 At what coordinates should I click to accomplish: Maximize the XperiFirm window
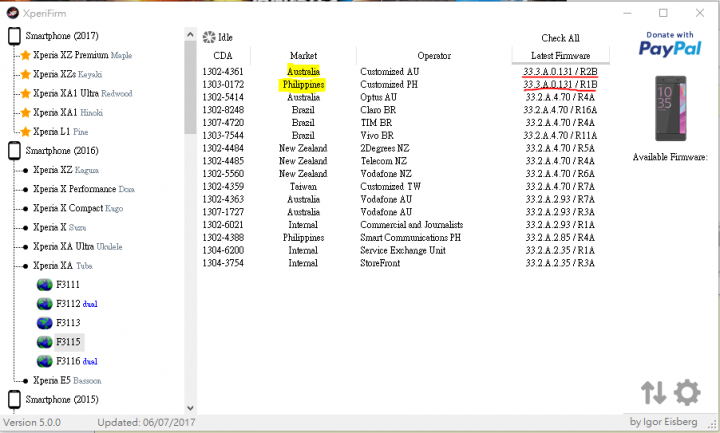point(663,13)
